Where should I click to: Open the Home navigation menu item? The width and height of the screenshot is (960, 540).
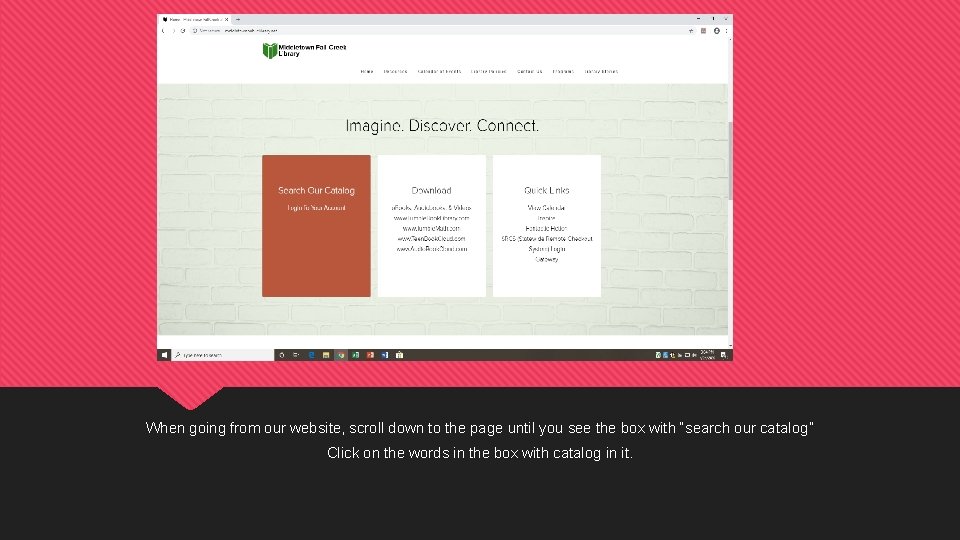367,72
